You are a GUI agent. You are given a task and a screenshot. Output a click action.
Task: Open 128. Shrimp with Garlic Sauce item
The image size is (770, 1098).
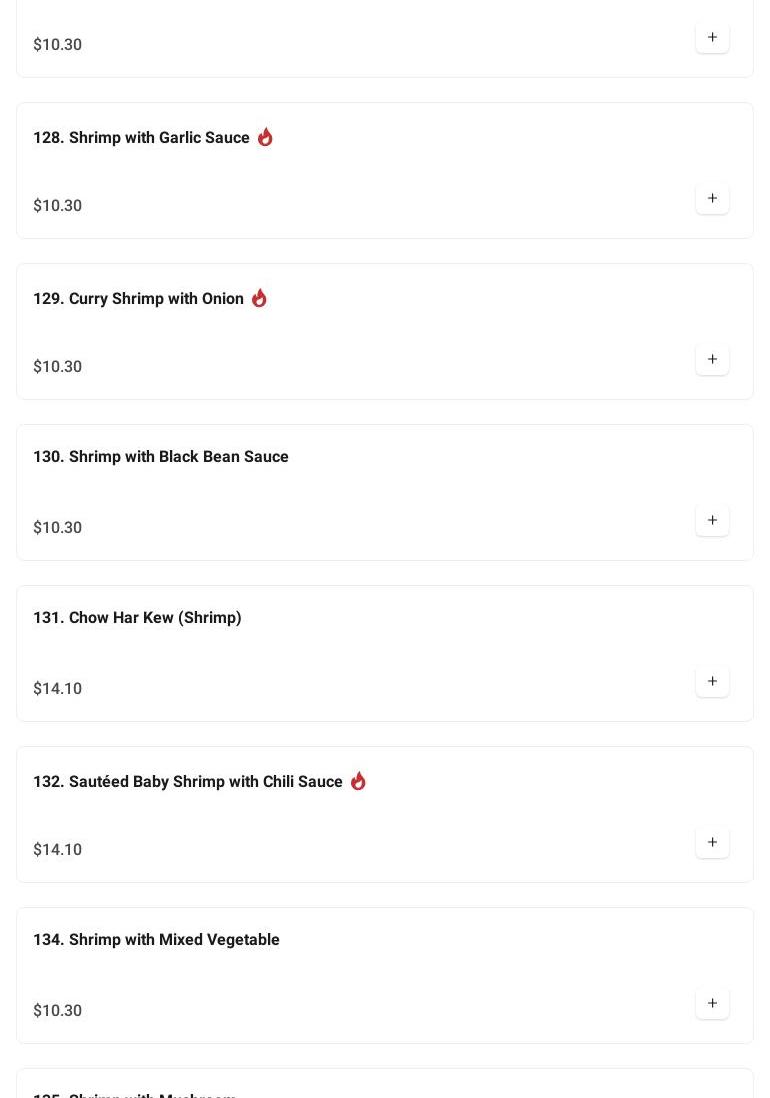pos(141,138)
